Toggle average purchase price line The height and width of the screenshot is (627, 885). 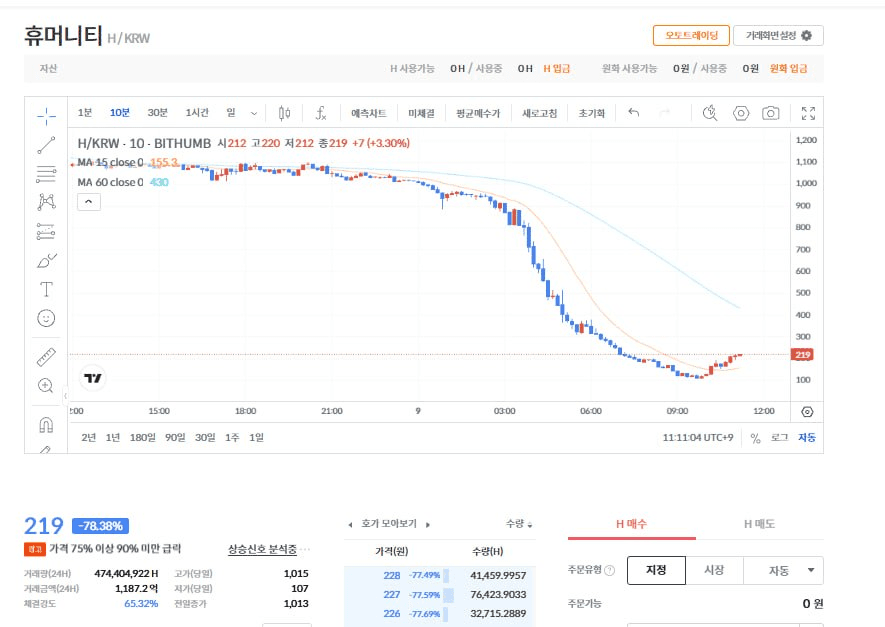pyautogui.click(x=478, y=113)
